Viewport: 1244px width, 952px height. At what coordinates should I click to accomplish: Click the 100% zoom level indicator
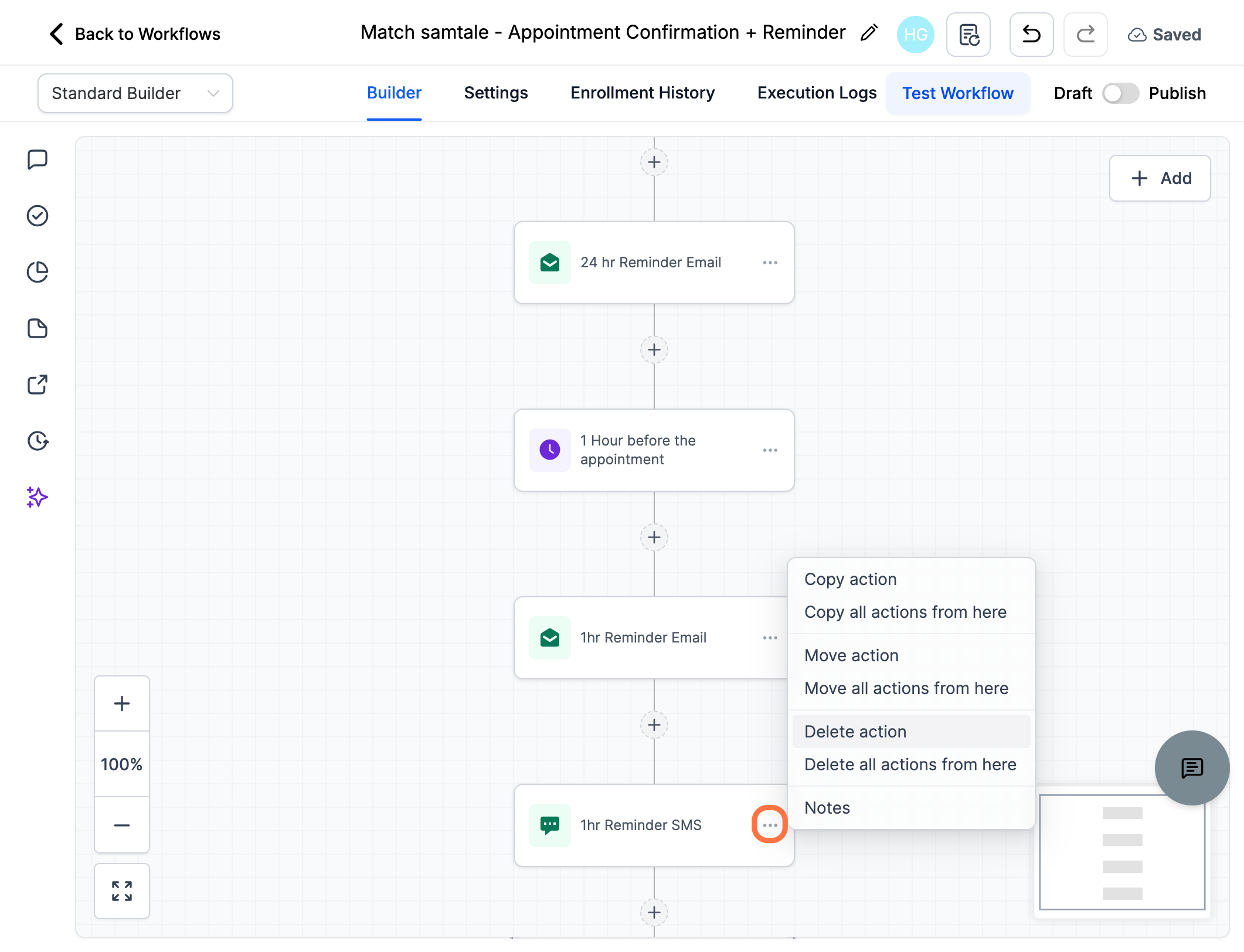pos(122,764)
